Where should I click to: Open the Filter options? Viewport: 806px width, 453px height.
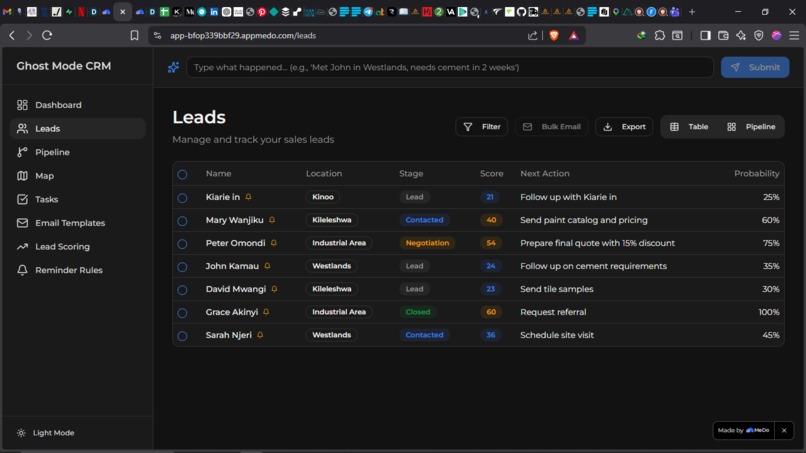[482, 127]
